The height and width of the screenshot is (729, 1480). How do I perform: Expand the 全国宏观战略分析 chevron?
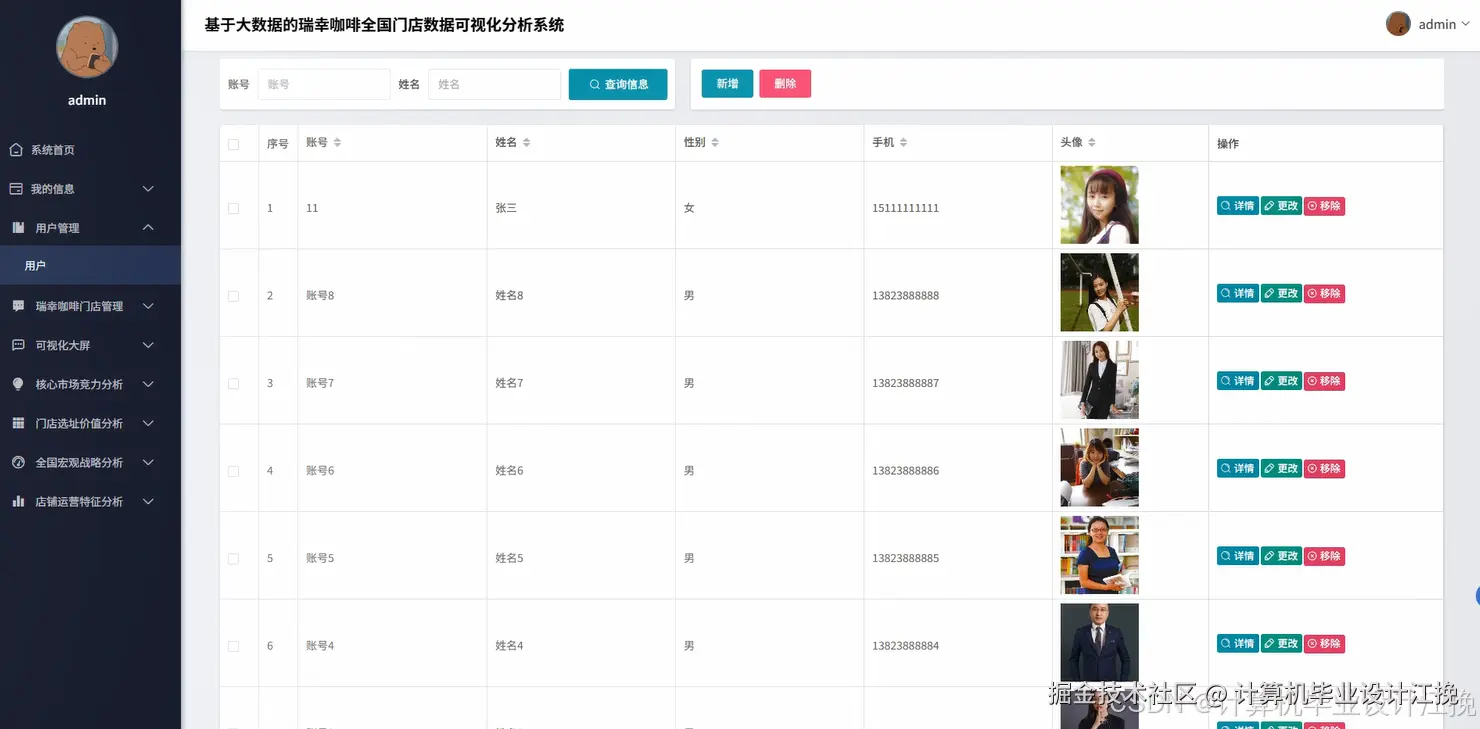tap(148, 462)
